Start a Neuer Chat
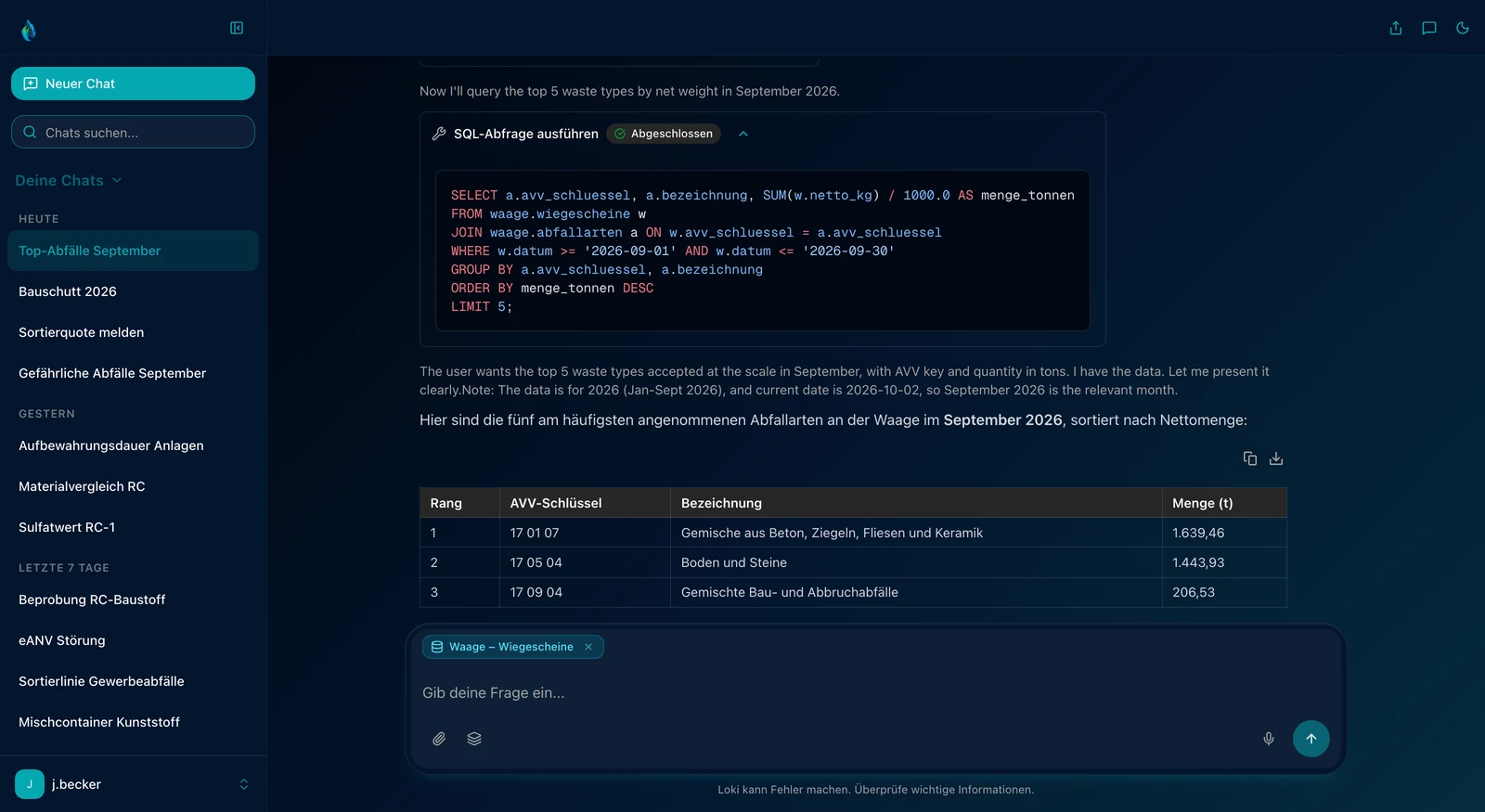Screen dimensions: 1485x812 coord(133,84)
